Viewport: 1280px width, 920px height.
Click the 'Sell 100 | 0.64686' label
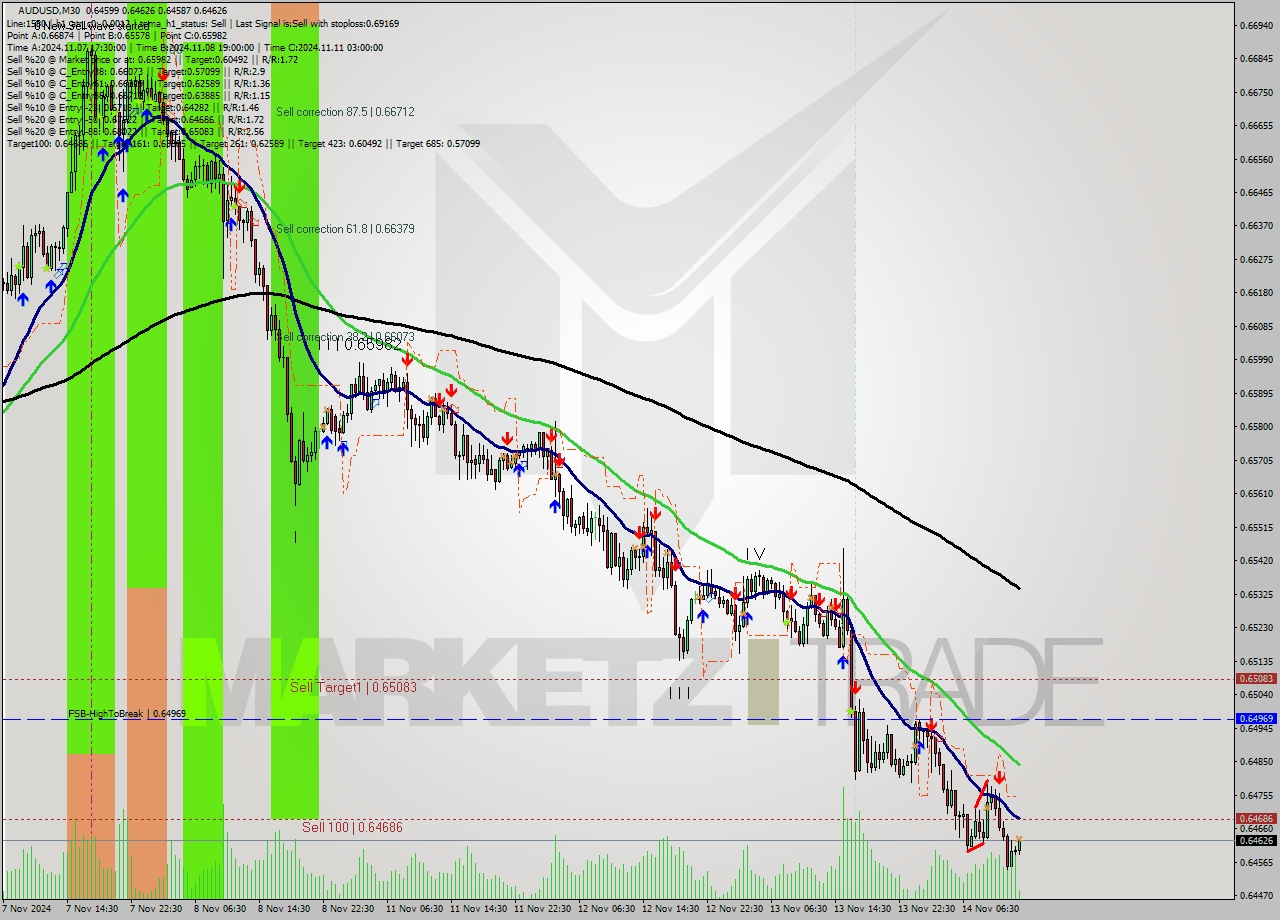click(352, 827)
